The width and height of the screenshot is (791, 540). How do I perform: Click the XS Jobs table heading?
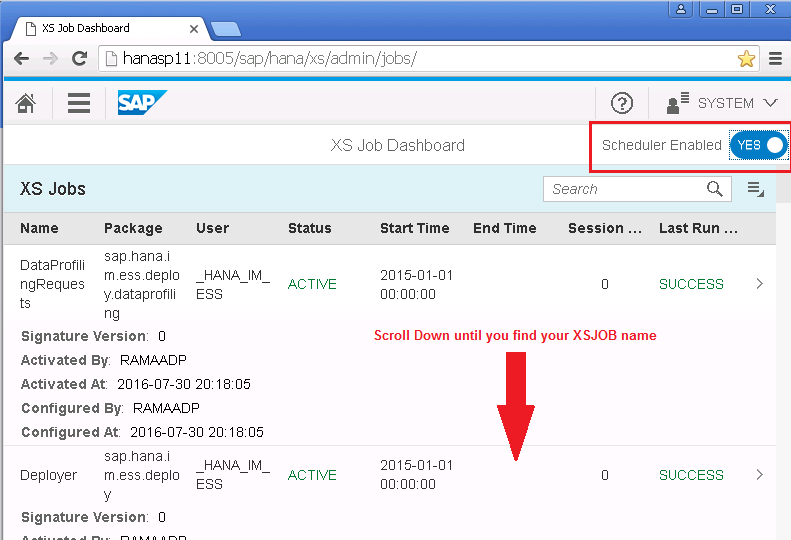coord(52,189)
